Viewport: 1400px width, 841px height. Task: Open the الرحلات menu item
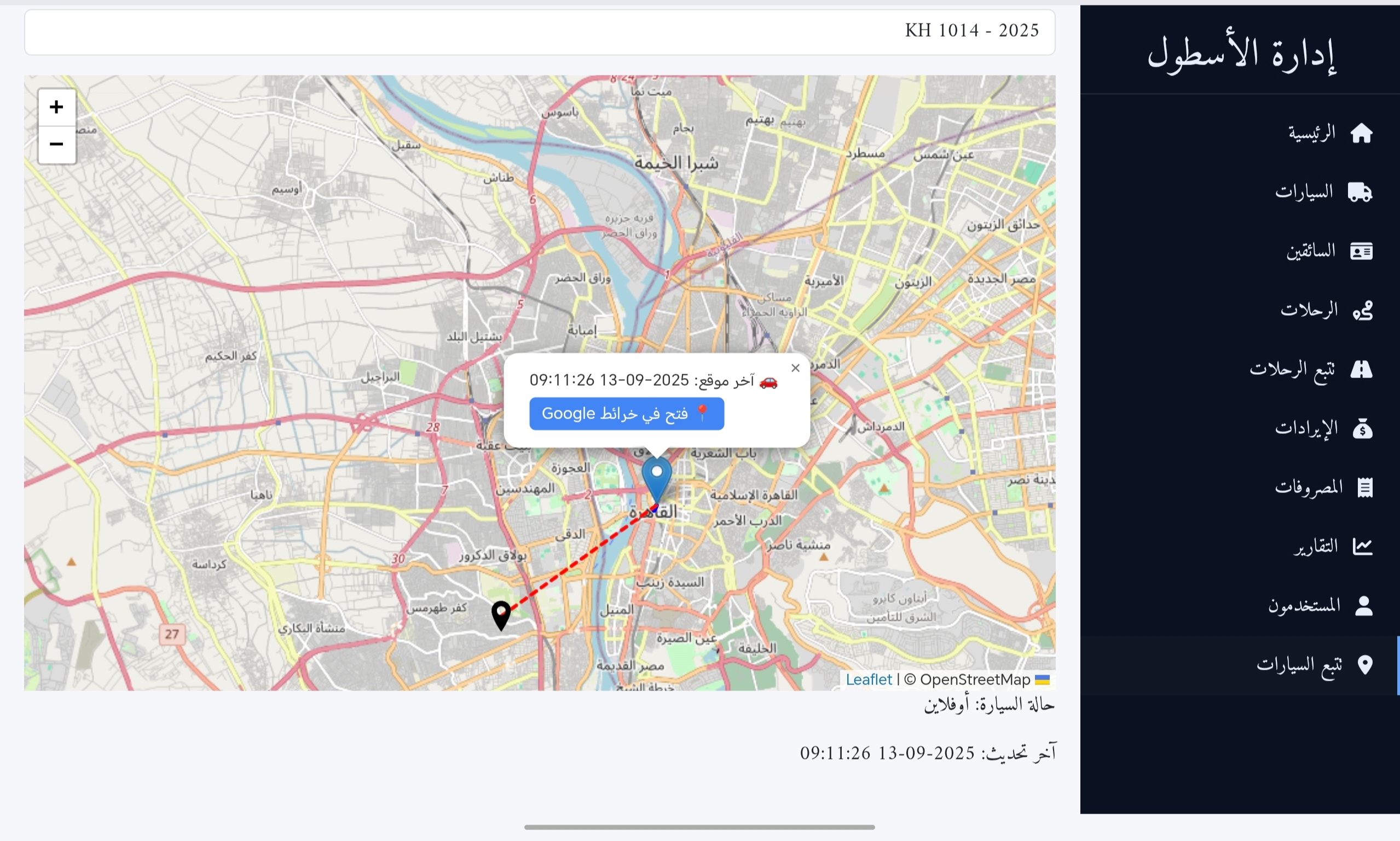[1309, 311]
